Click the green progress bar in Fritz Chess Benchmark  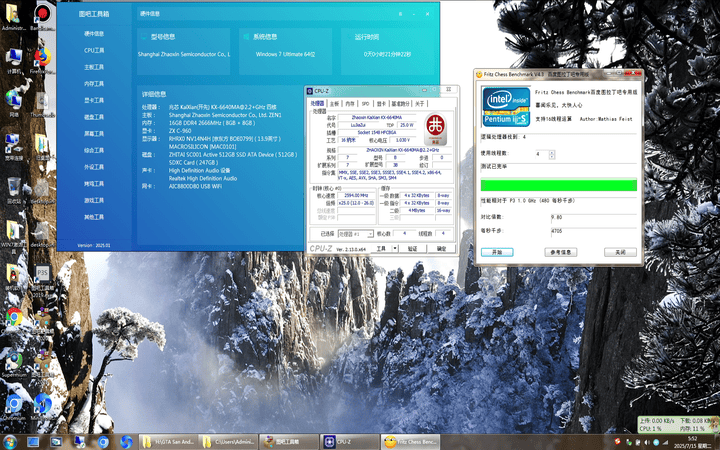559,185
